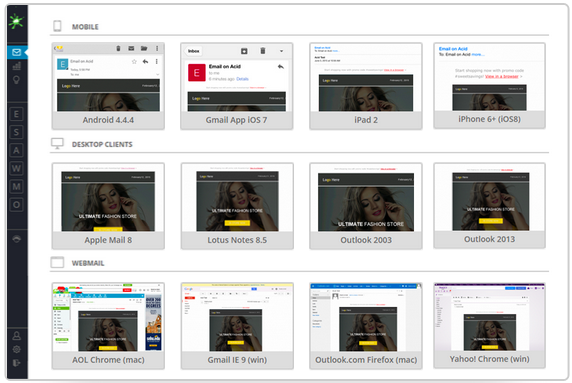Select the lightbulb icon in sidebar
The width and height of the screenshot is (572, 383).
point(16,80)
